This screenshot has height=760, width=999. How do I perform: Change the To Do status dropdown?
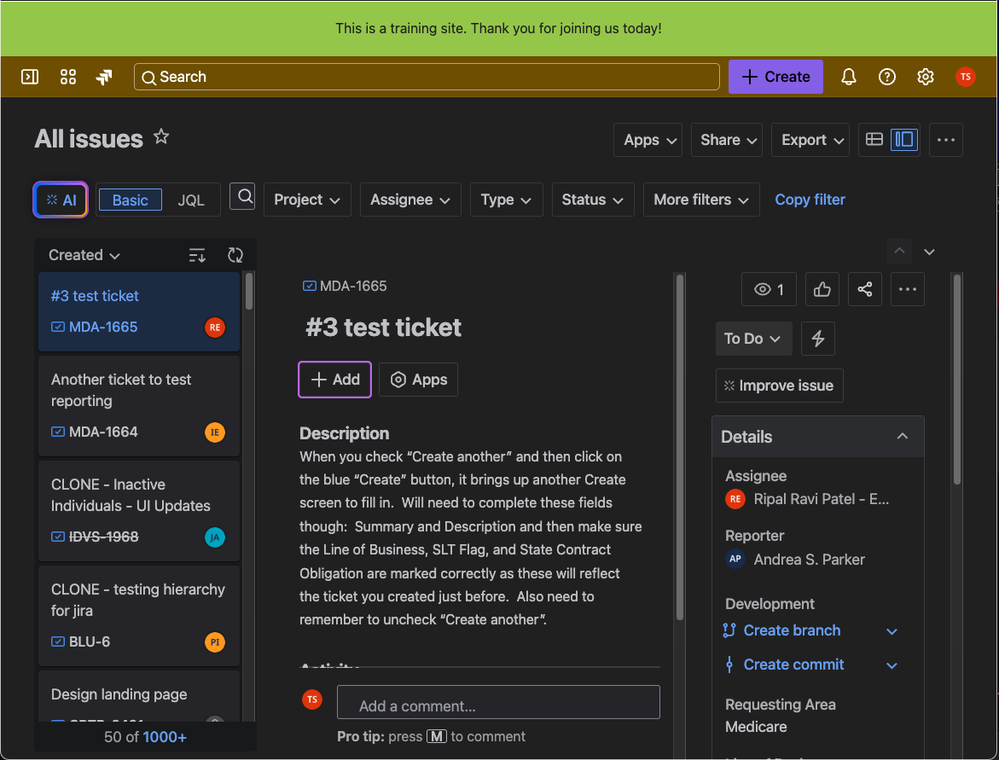click(754, 338)
